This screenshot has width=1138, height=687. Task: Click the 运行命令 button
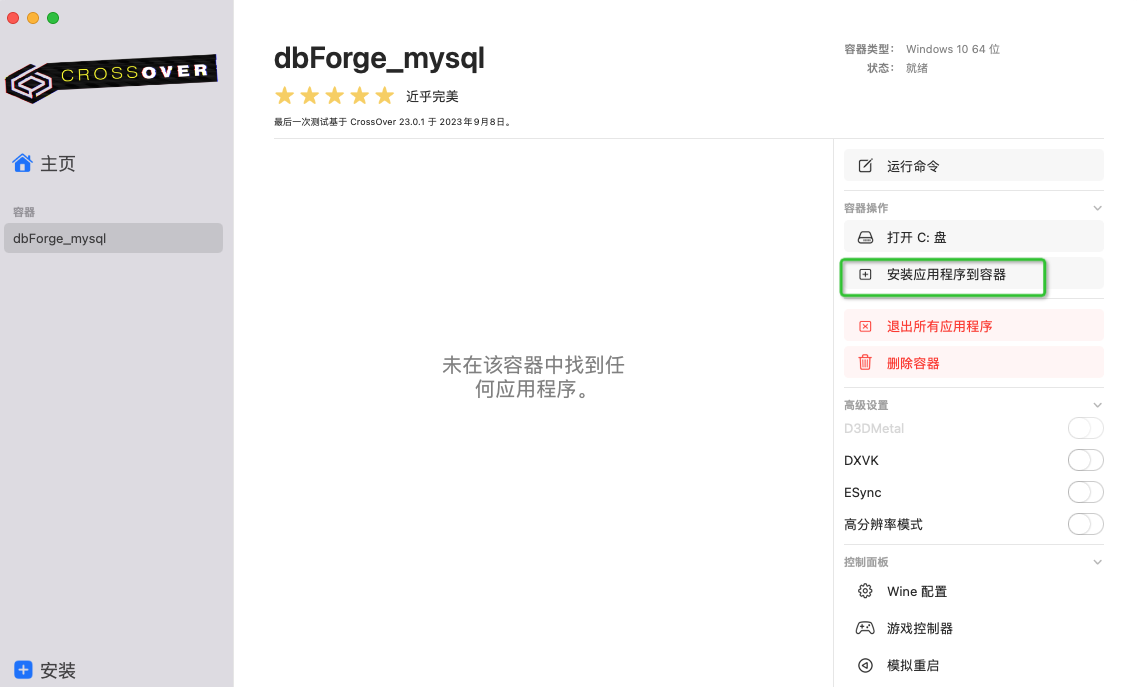(973, 166)
